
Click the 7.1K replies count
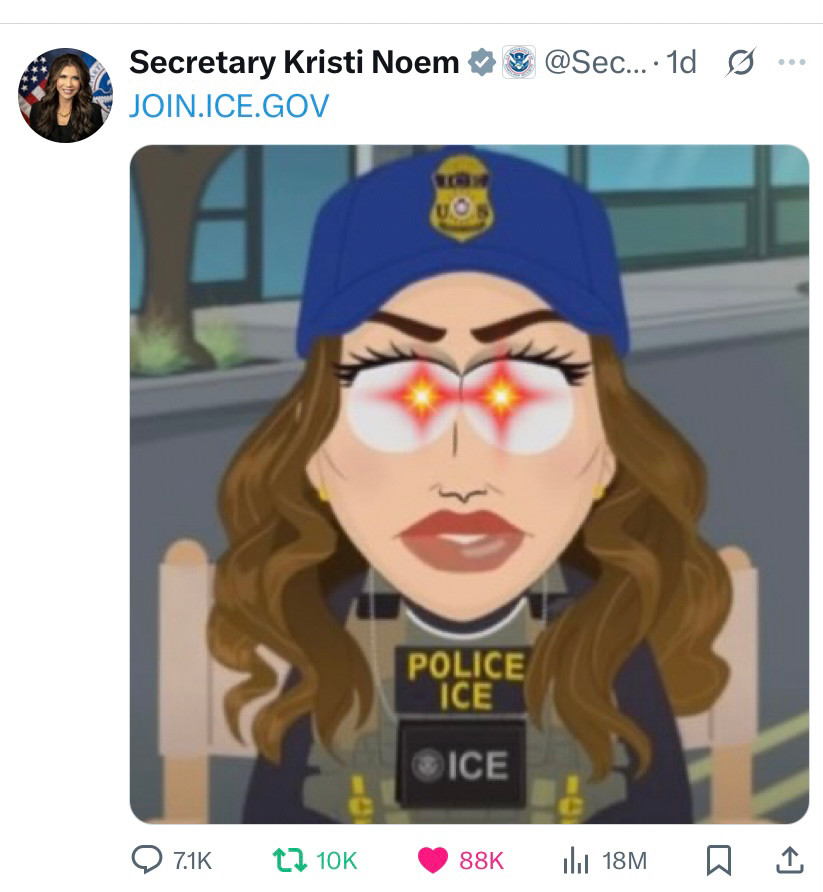(x=192, y=861)
